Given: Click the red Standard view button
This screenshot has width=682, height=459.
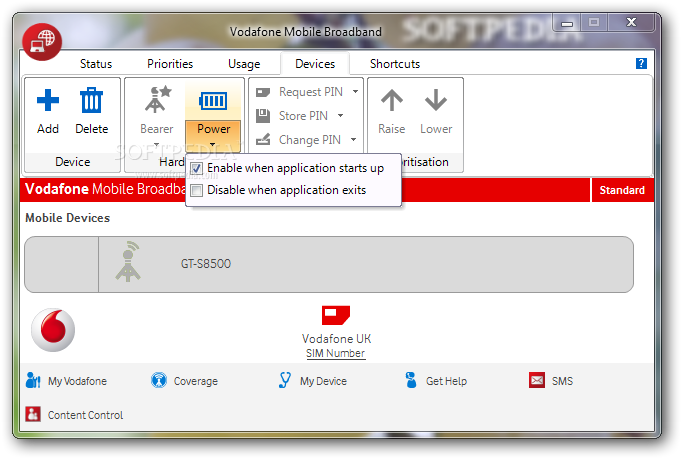Looking at the screenshot, I should [622, 190].
